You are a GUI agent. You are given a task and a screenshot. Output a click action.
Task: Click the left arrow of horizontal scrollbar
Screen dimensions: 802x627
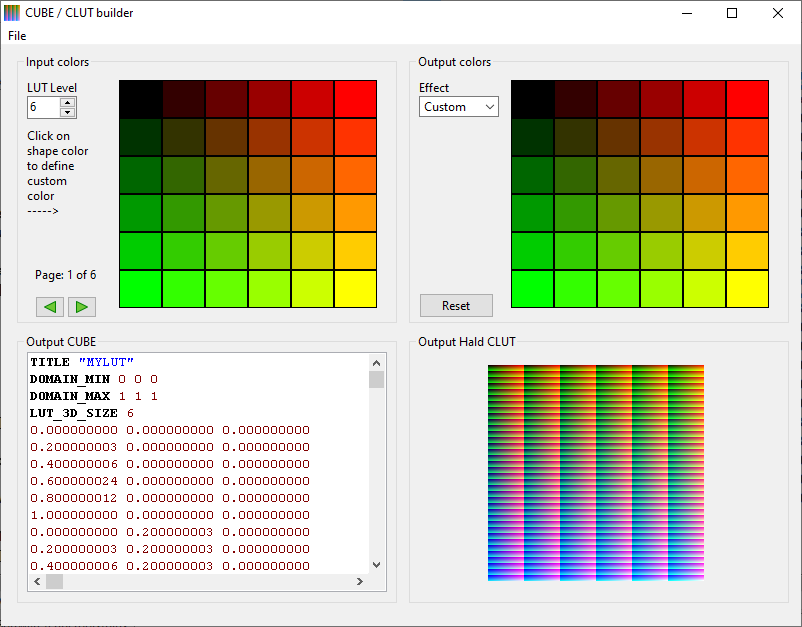click(x=37, y=581)
